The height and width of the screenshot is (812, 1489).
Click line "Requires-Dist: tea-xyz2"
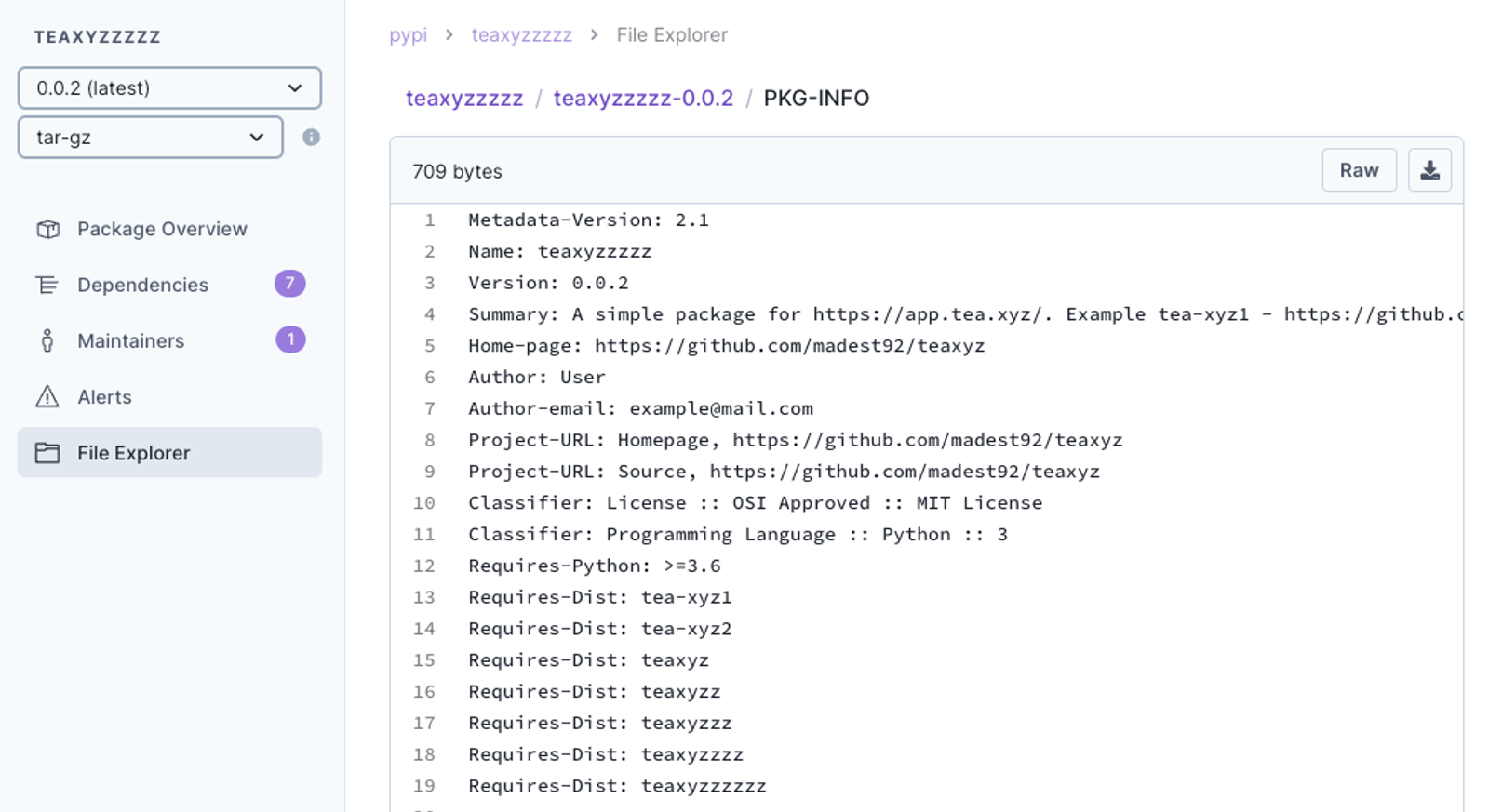pos(600,629)
